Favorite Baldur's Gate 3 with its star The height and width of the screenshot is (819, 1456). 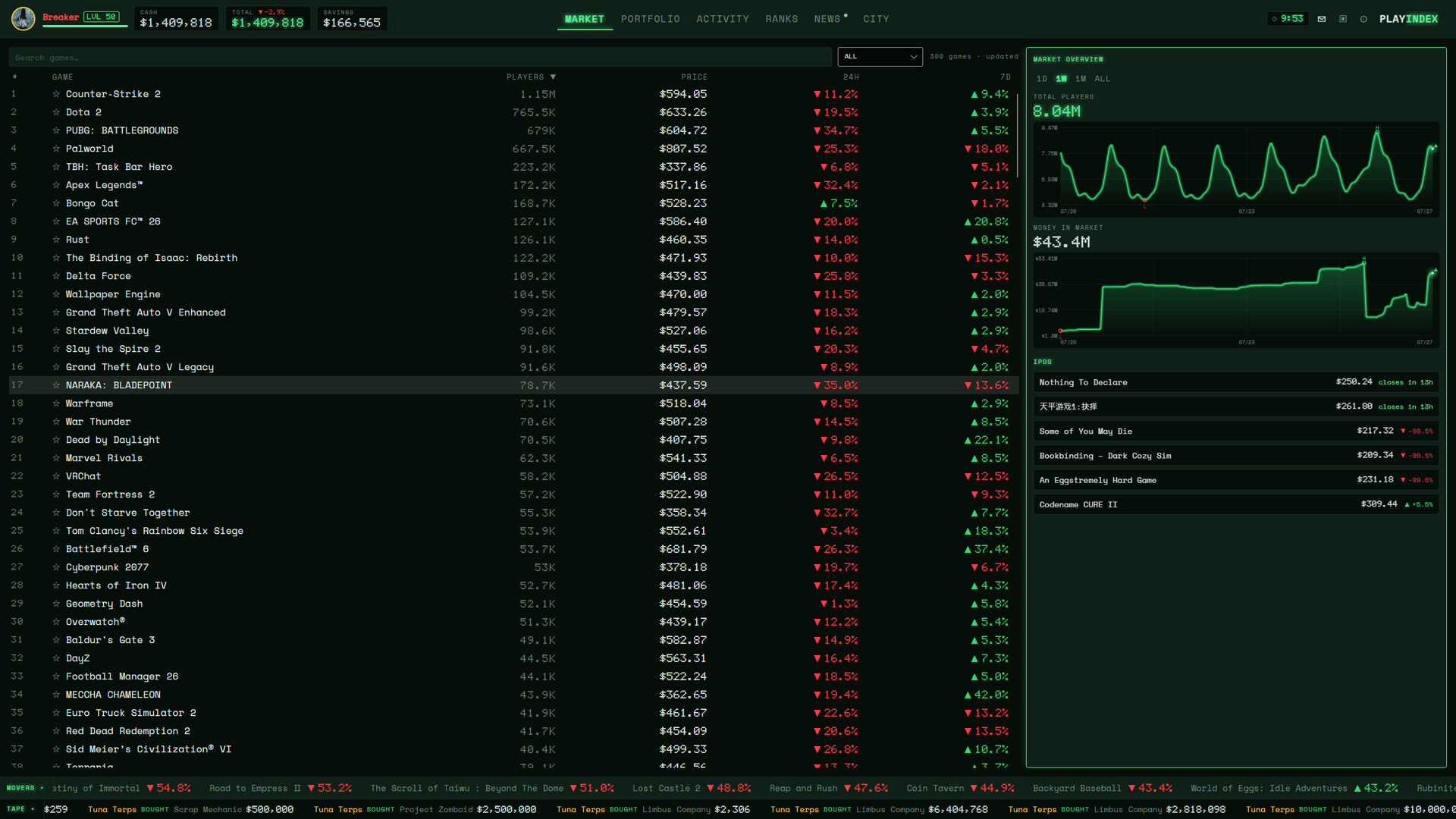(x=56, y=640)
